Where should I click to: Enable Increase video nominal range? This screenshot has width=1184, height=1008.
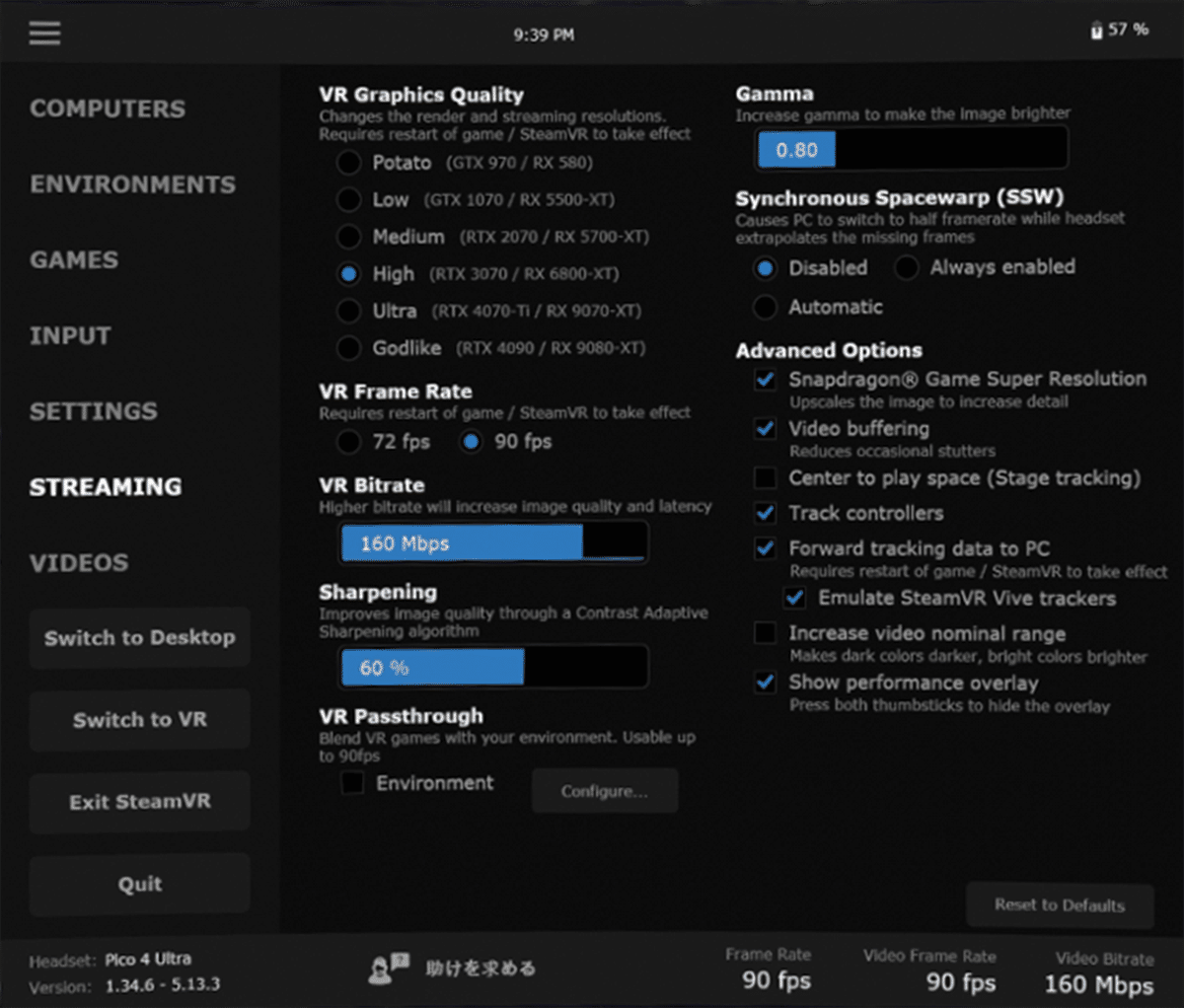(x=765, y=633)
